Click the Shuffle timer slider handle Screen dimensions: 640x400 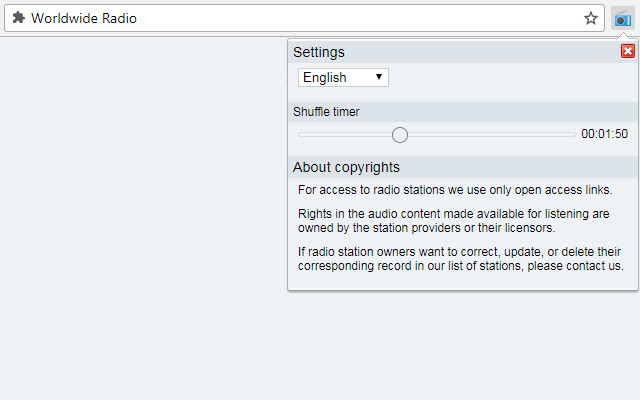[x=400, y=134]
